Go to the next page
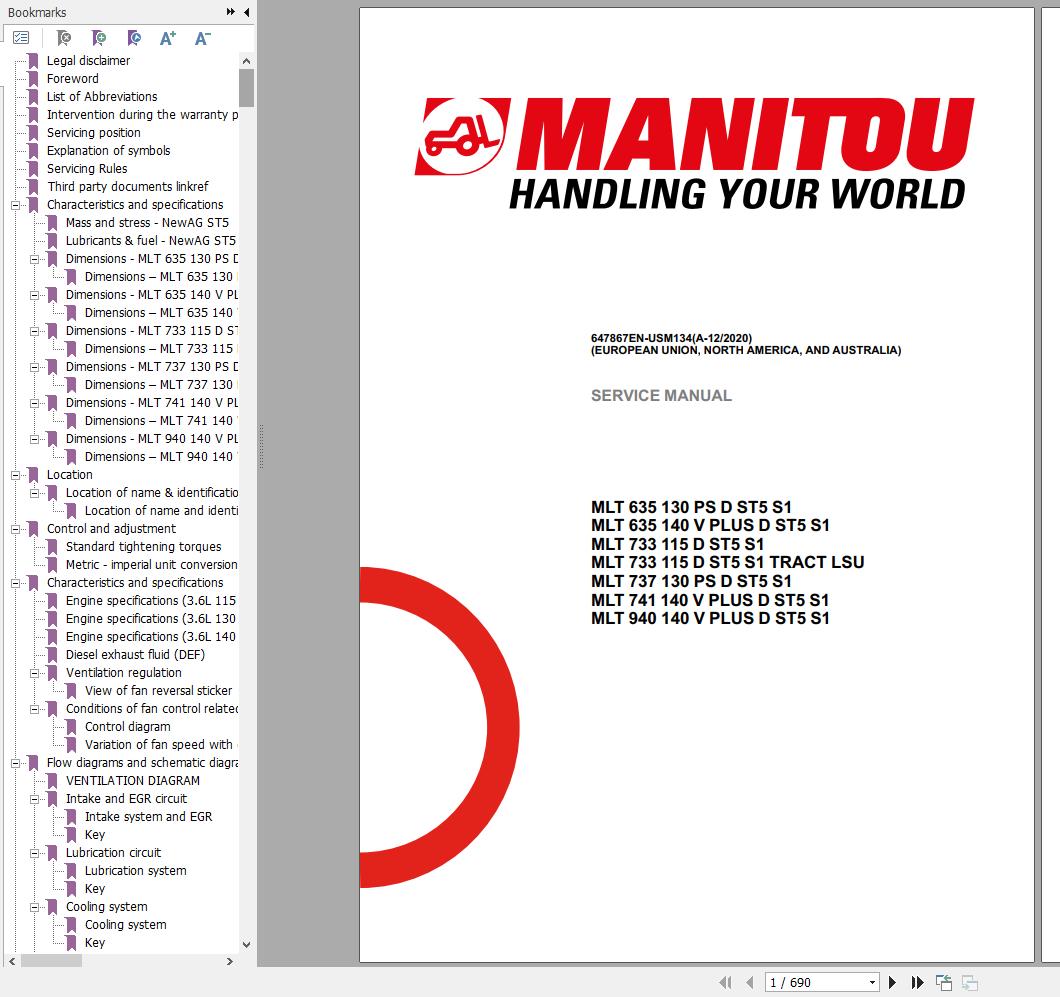Image resolution: width=1060 pixels, height=997 pixels. click(892, 982)
